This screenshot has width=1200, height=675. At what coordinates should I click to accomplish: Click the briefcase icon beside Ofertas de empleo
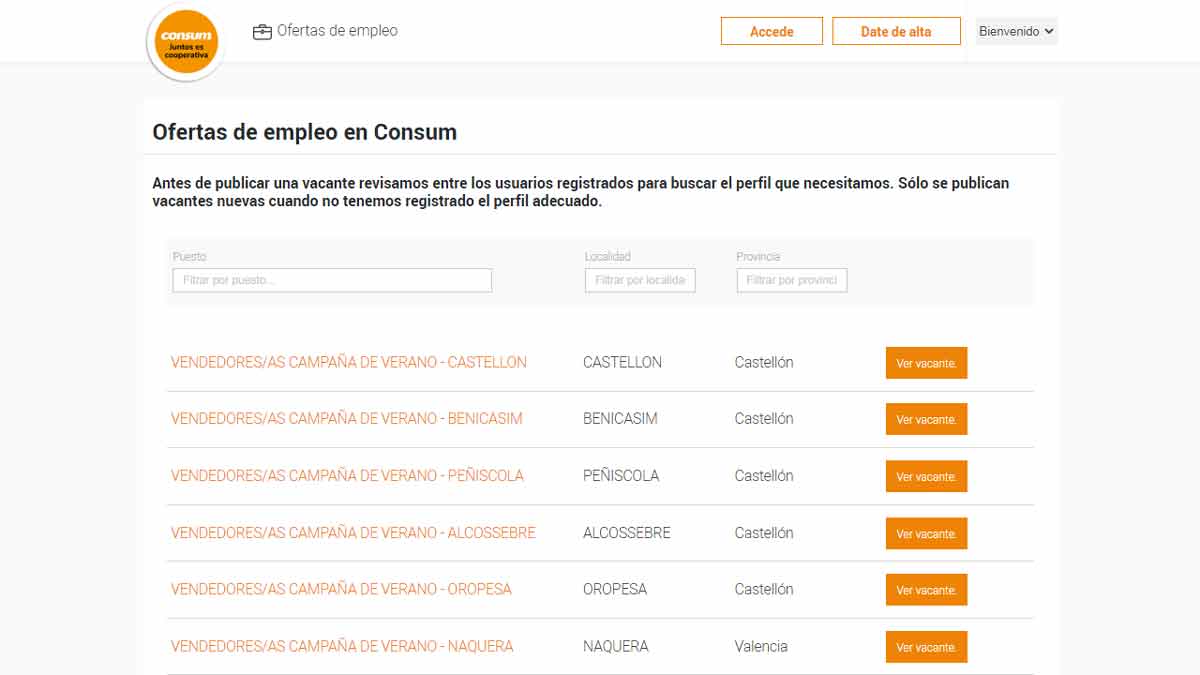tap(262, 32)
